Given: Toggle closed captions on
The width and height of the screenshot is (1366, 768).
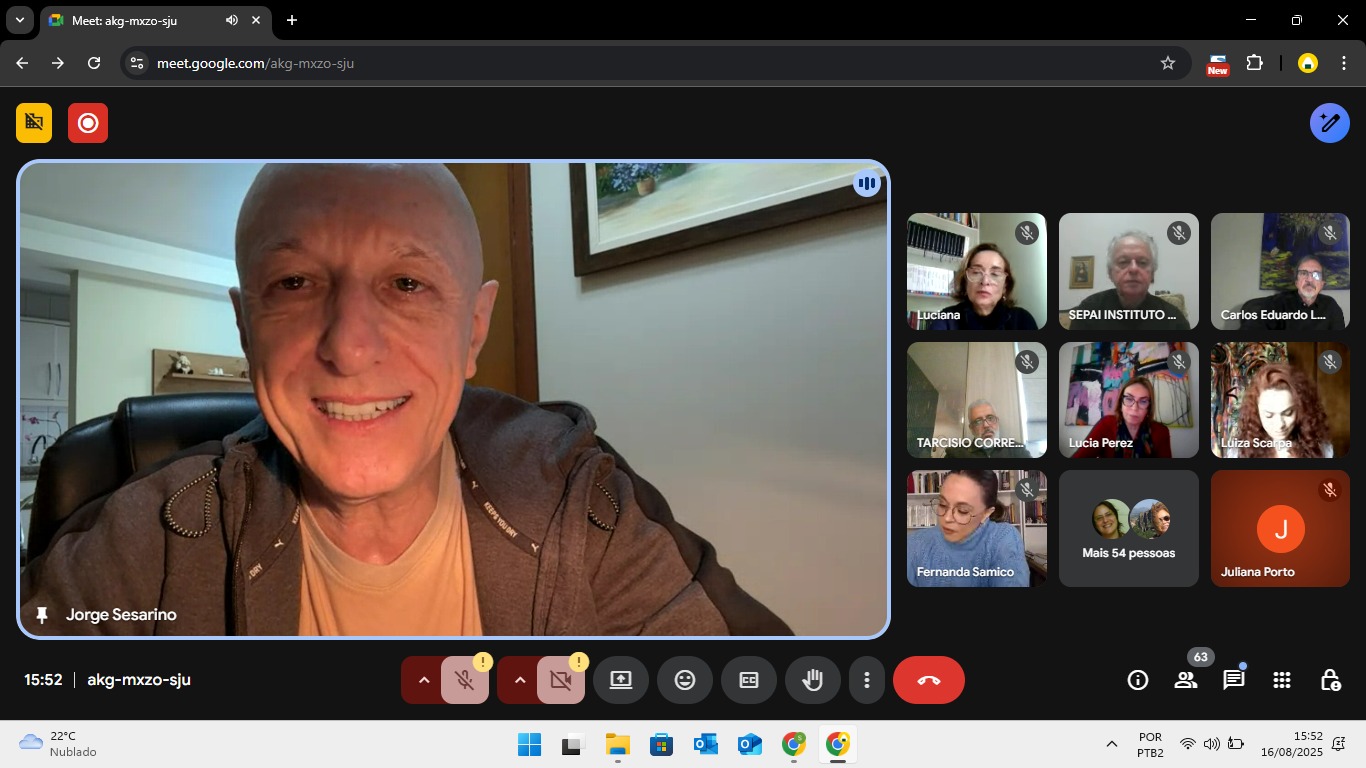Looking at the screenshot, I should (748, 680).
